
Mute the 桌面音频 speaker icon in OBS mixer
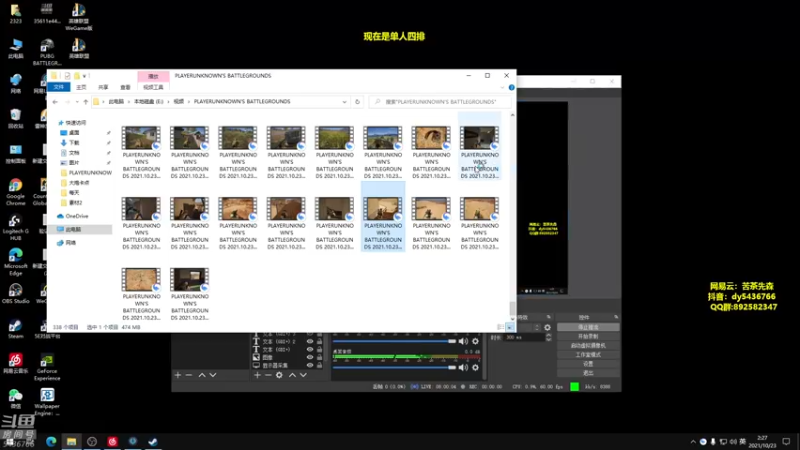tap(463, 367)
